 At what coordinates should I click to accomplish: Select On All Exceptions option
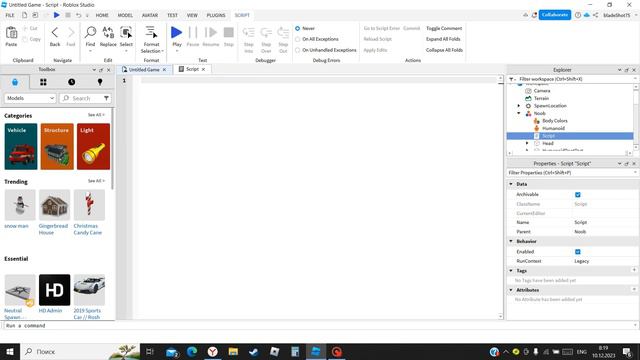point(317,39)
